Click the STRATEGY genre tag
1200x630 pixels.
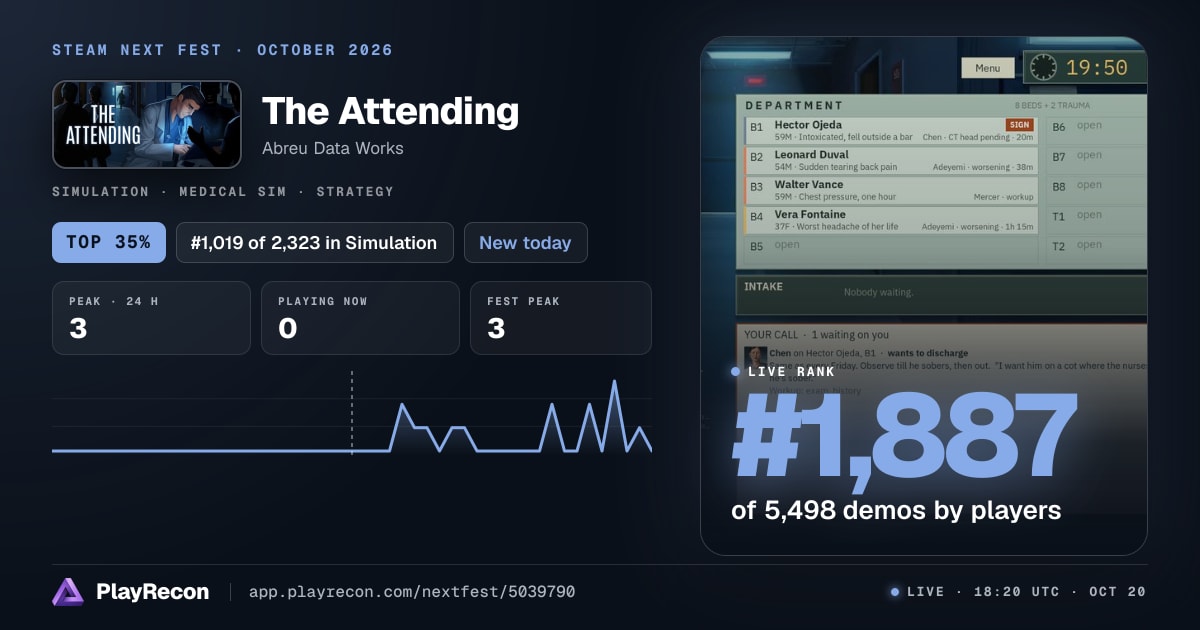coord(357,191)
